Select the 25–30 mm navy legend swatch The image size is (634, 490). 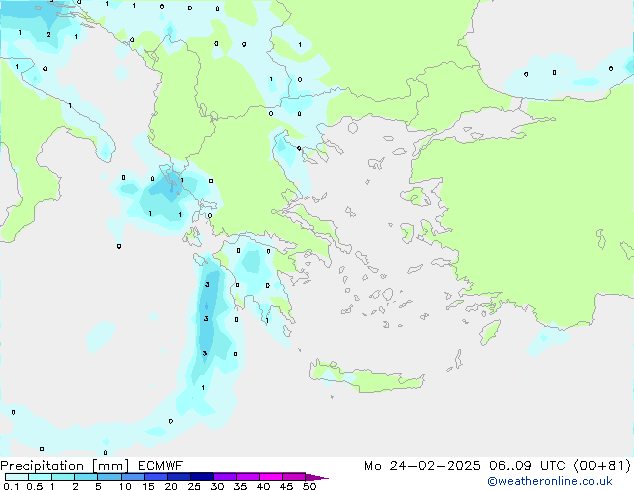[x=201, y=477]
